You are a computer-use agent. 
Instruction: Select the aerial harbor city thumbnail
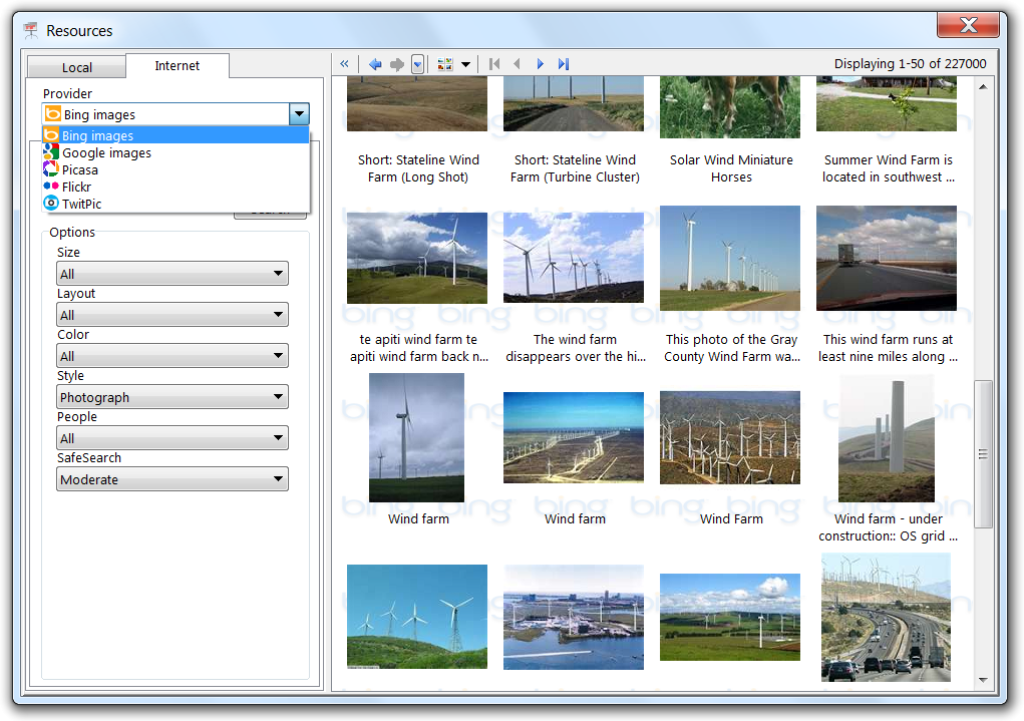pos(573,618)
